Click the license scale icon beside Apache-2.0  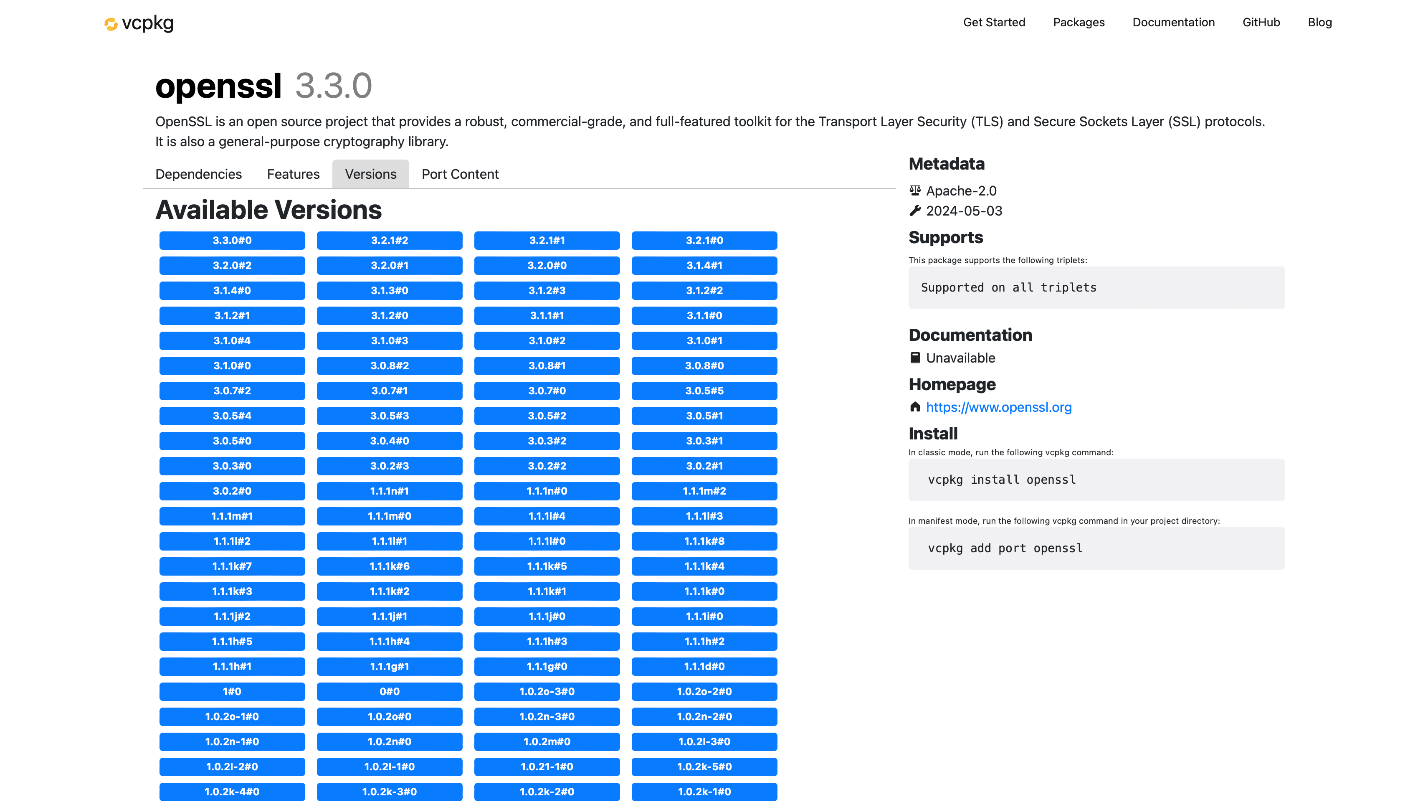pyautogui.click(x=915, y=190)
